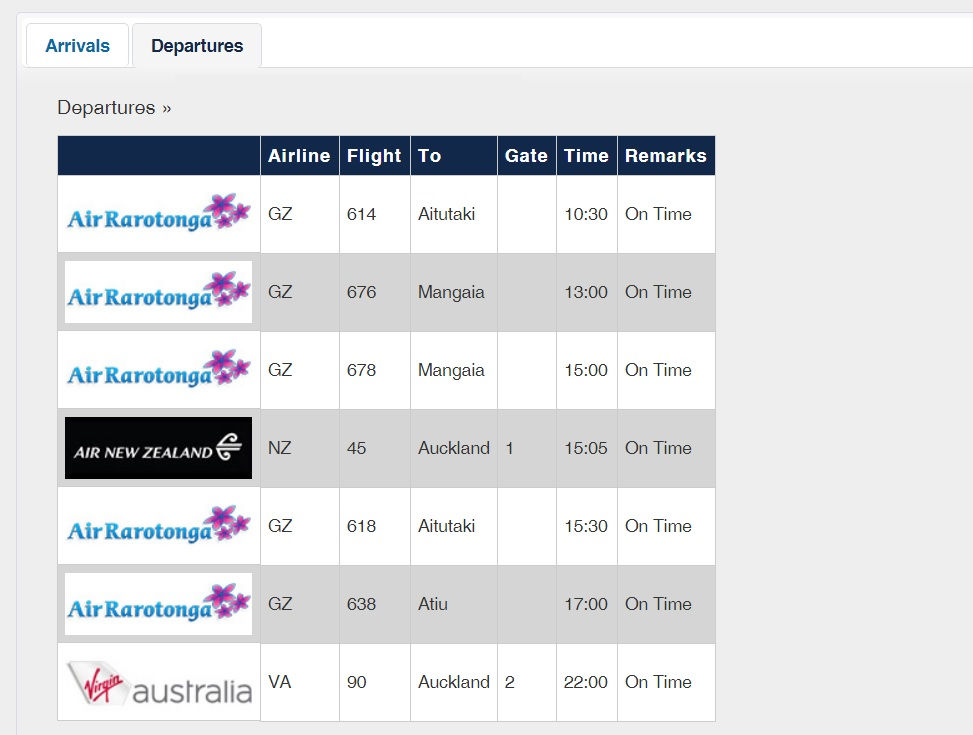973x735 pixels.
Task: Click the Atiu destination cell
Action: coord(454,604)
